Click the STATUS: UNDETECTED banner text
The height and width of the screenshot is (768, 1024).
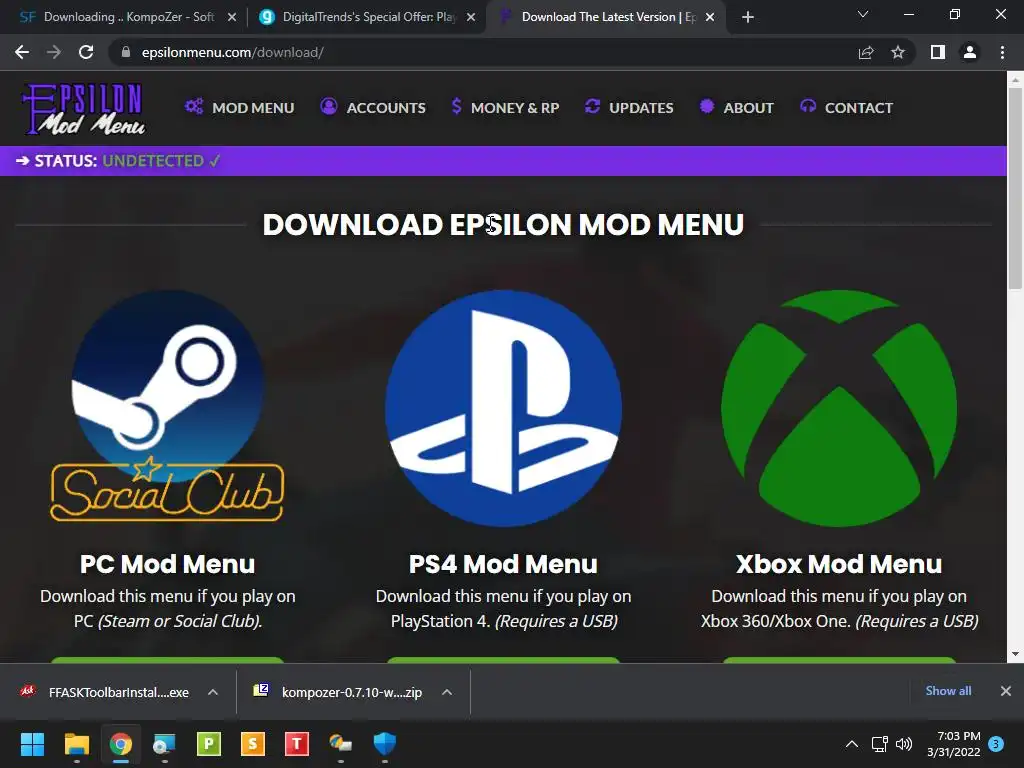point(118,161)
